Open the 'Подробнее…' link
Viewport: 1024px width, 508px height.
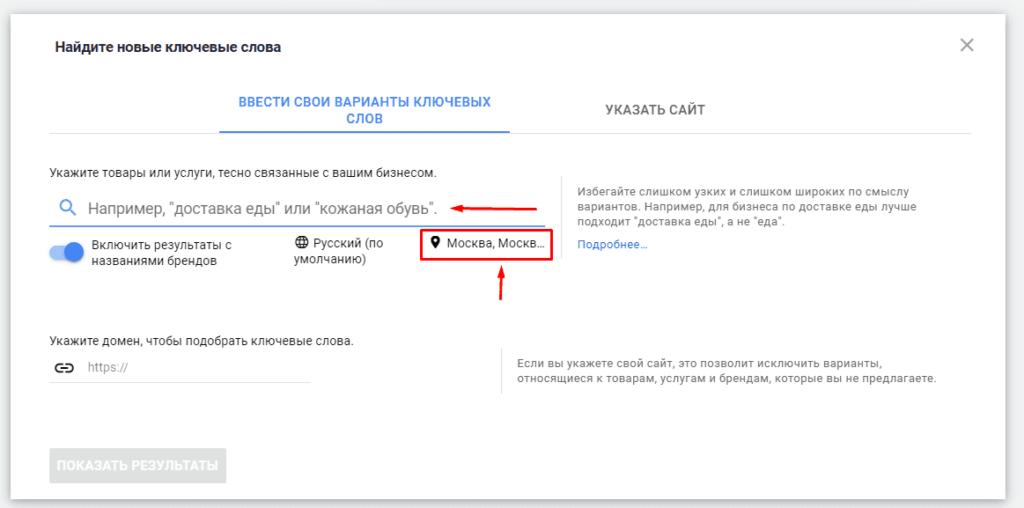[x=612, y=245]
